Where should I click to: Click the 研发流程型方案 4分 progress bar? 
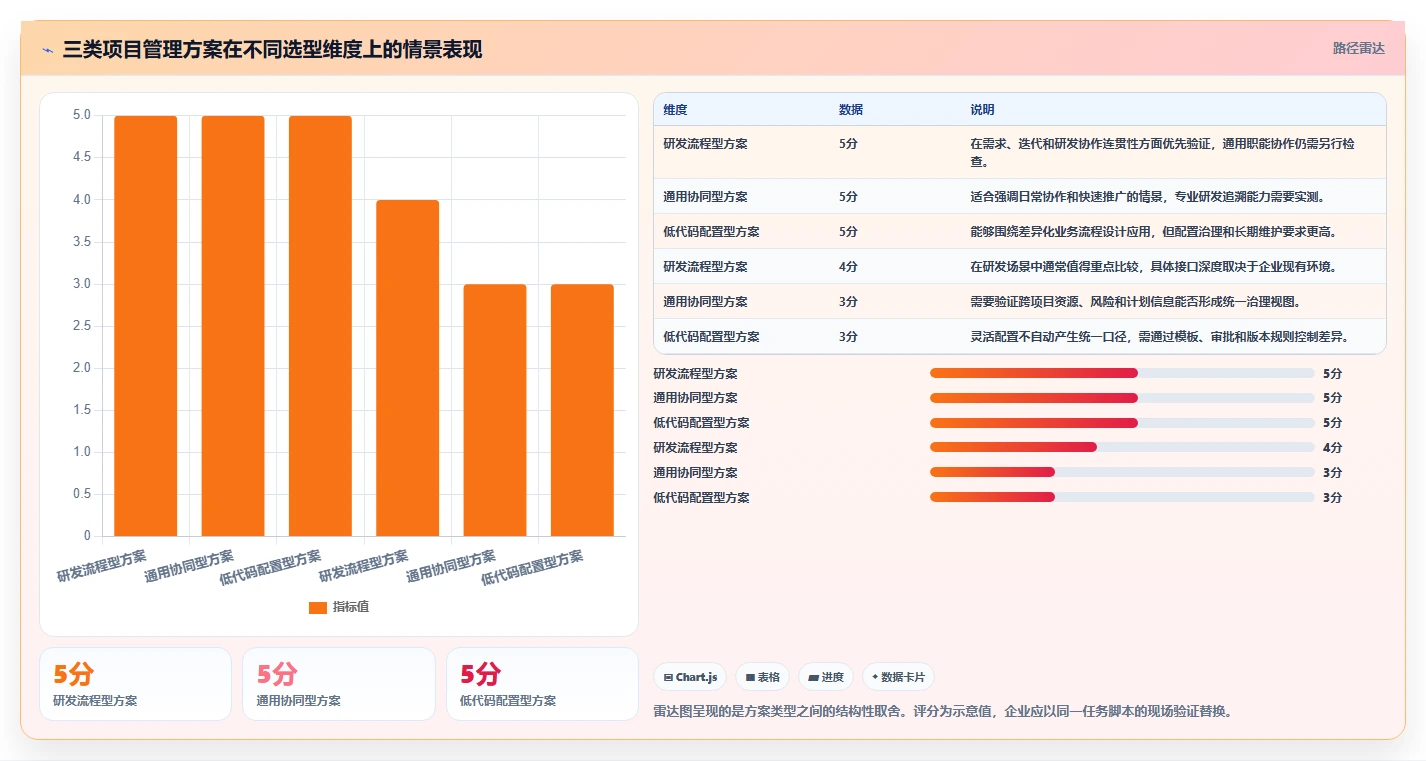[1122, 447]
